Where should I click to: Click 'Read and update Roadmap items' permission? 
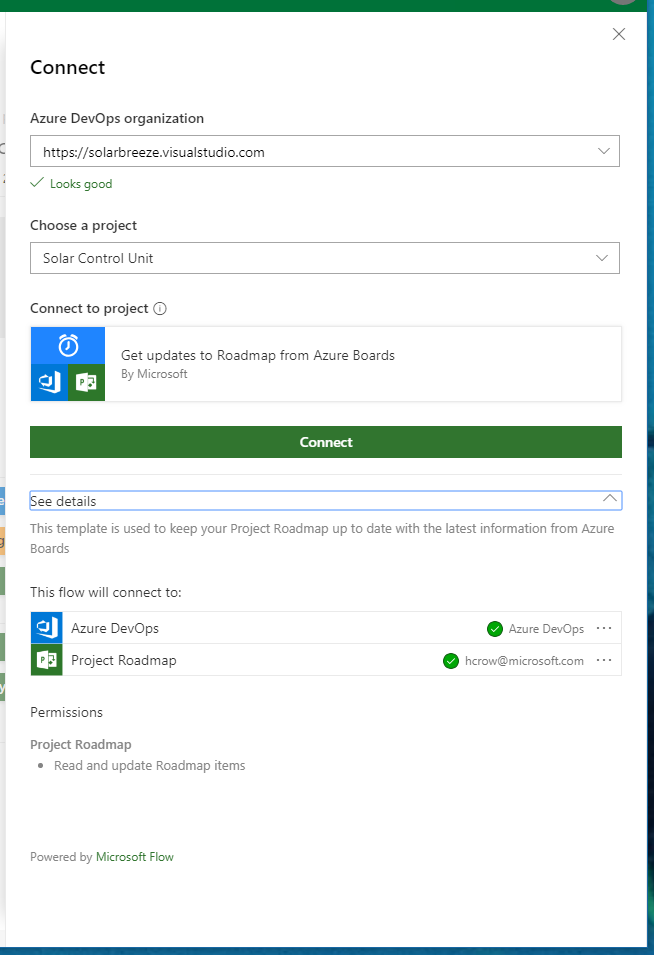coord(150,766)
